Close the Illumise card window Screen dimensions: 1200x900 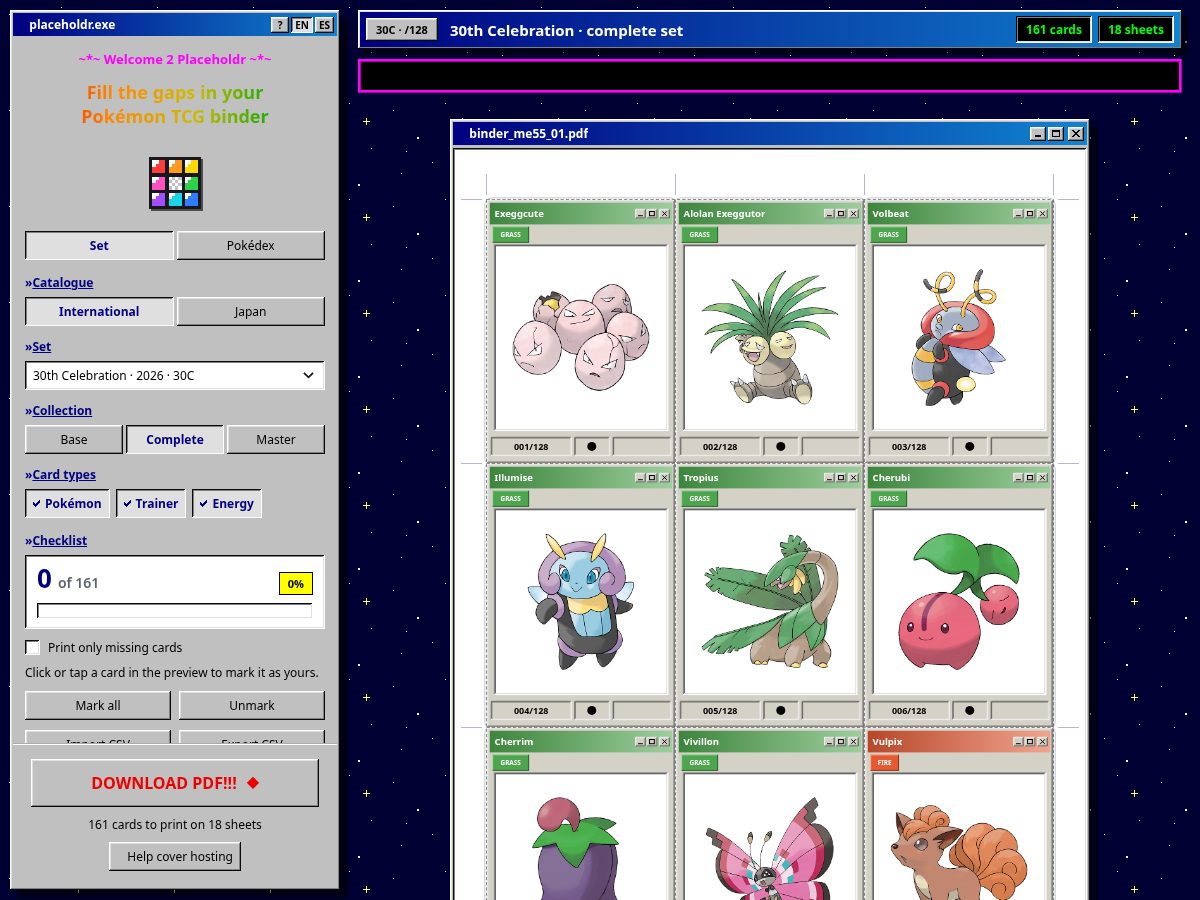(664, 477)
